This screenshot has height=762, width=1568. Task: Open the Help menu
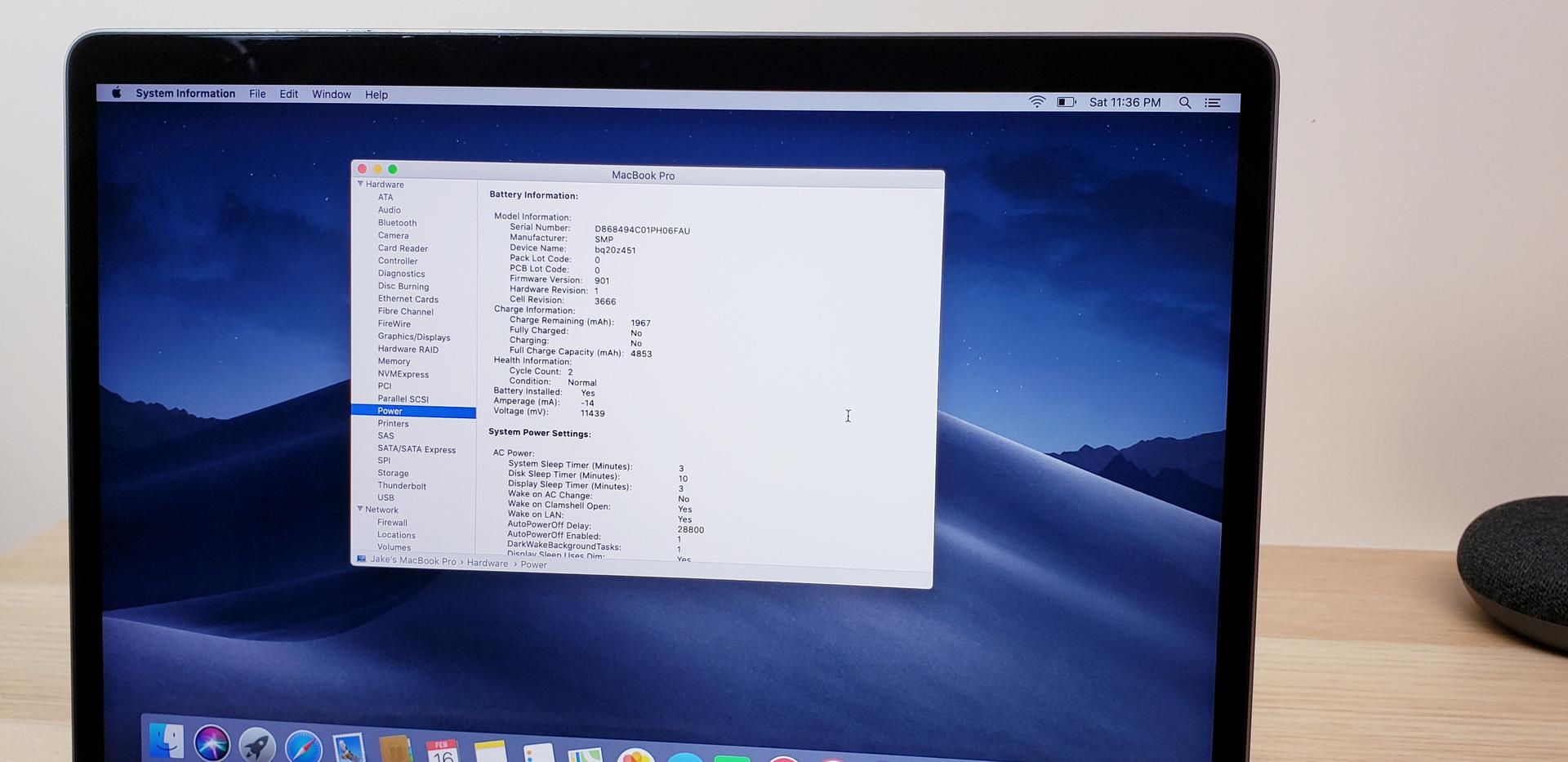coord(376,95)
